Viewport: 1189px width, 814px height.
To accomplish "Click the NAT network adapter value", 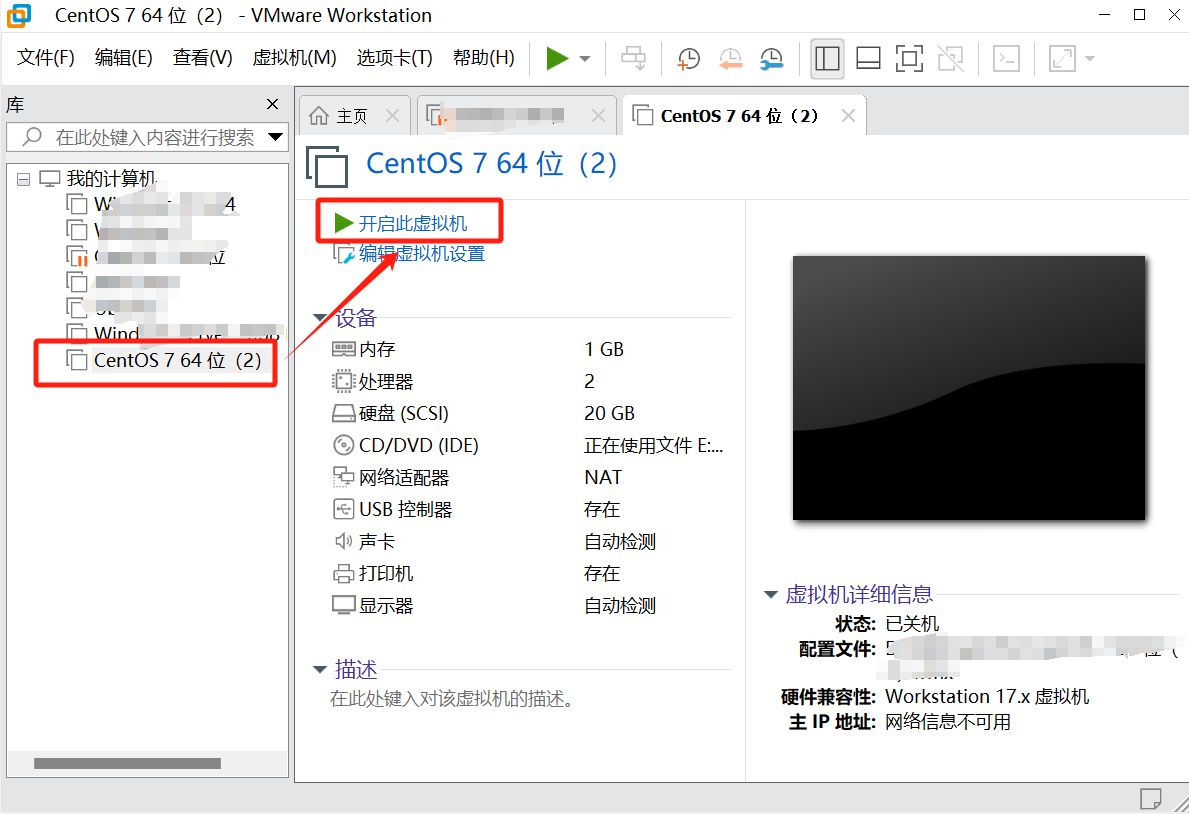I will (604, 477).
